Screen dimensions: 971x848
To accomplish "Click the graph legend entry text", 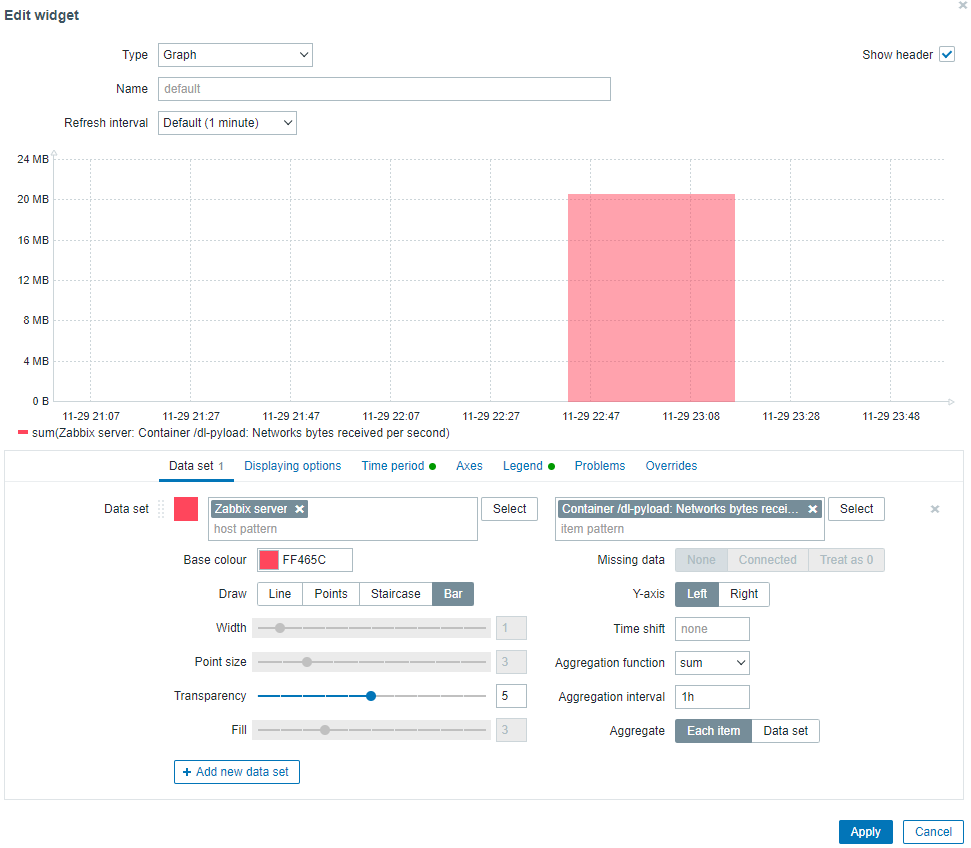I will 240,433.
